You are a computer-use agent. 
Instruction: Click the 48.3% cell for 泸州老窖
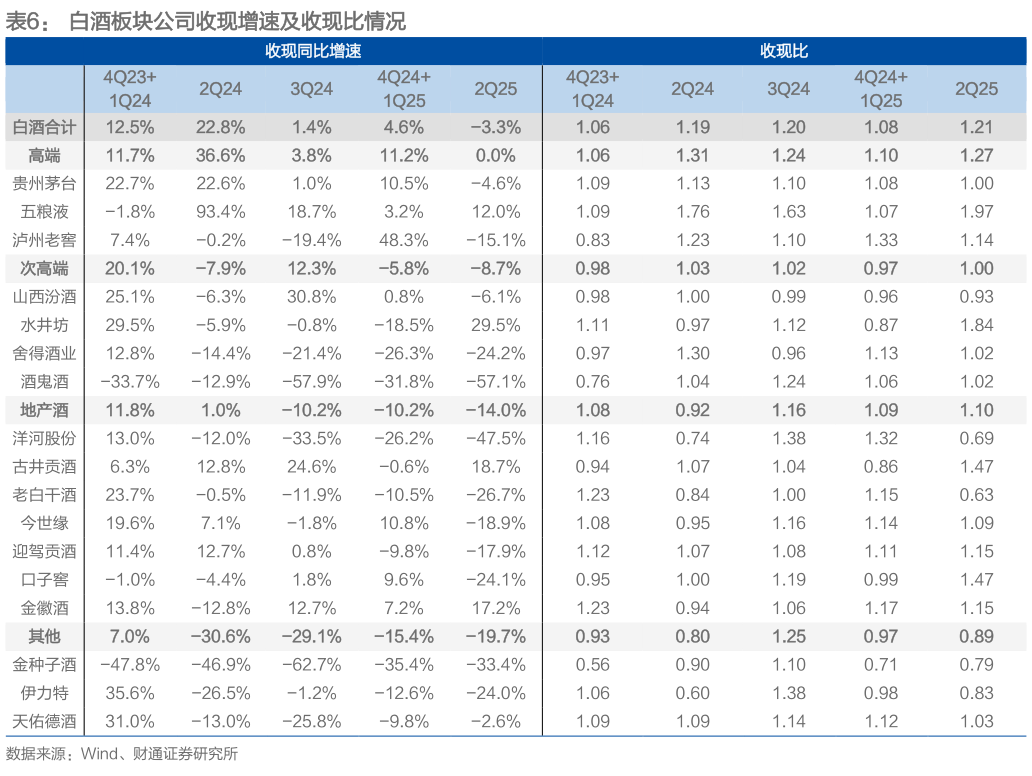click(404, 240)
